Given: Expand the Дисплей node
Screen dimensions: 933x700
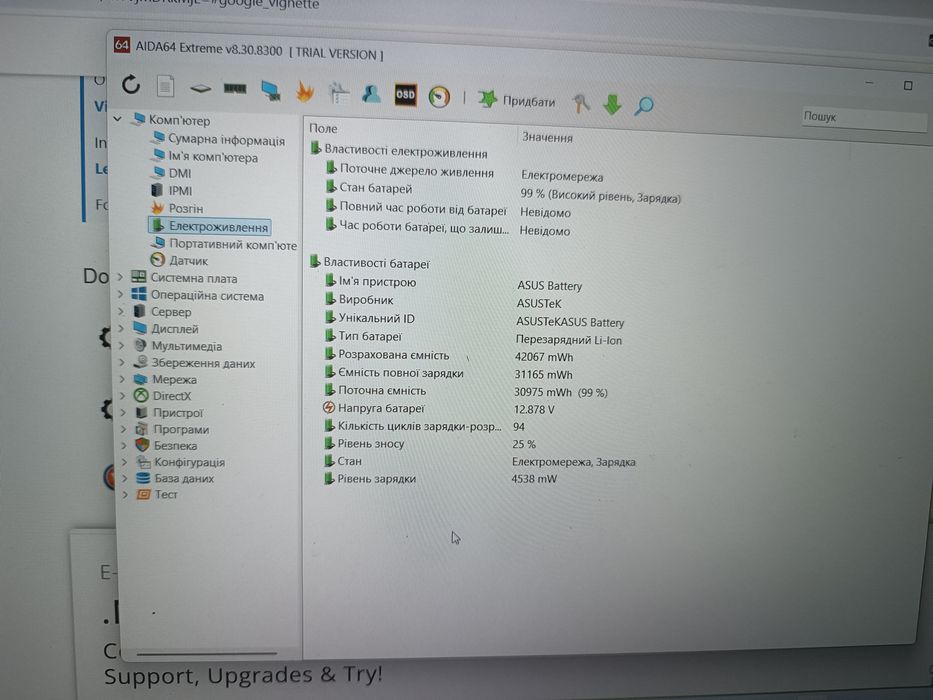Looking at the screenshot, I should click(121, 328).
